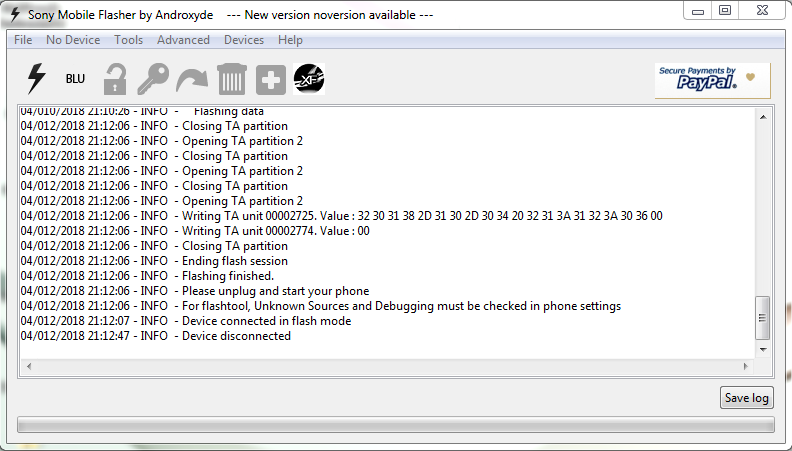Open the File menu
The width and height of the screenshot is (792, 451).
23,40
